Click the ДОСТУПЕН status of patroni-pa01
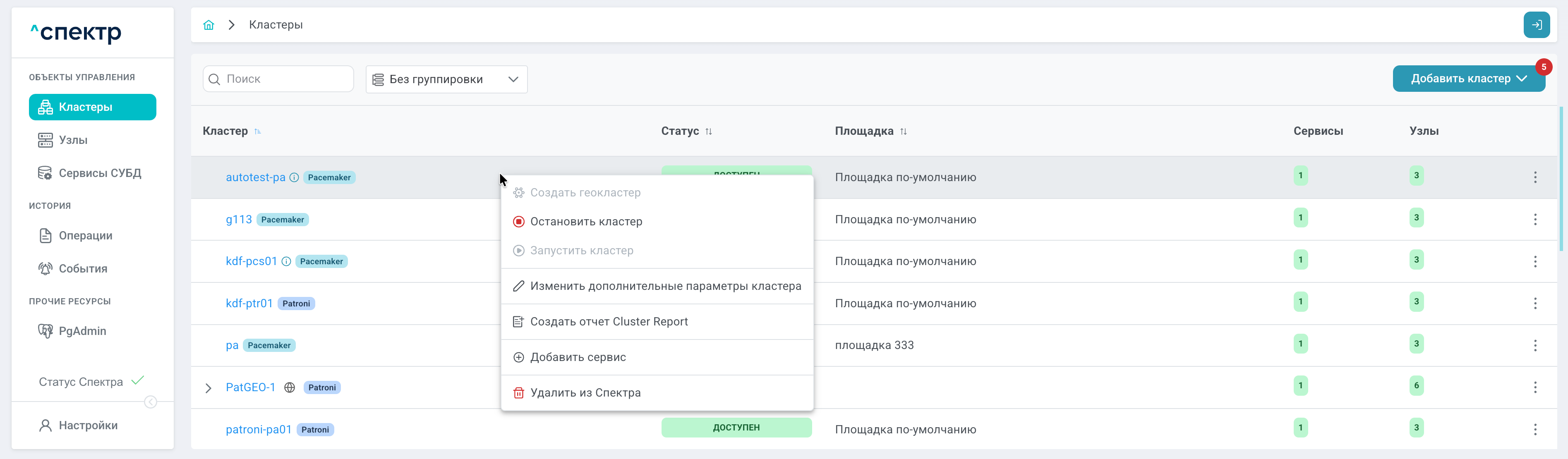The height and width of the screenshot is (459, 1568). pos(736,427)
